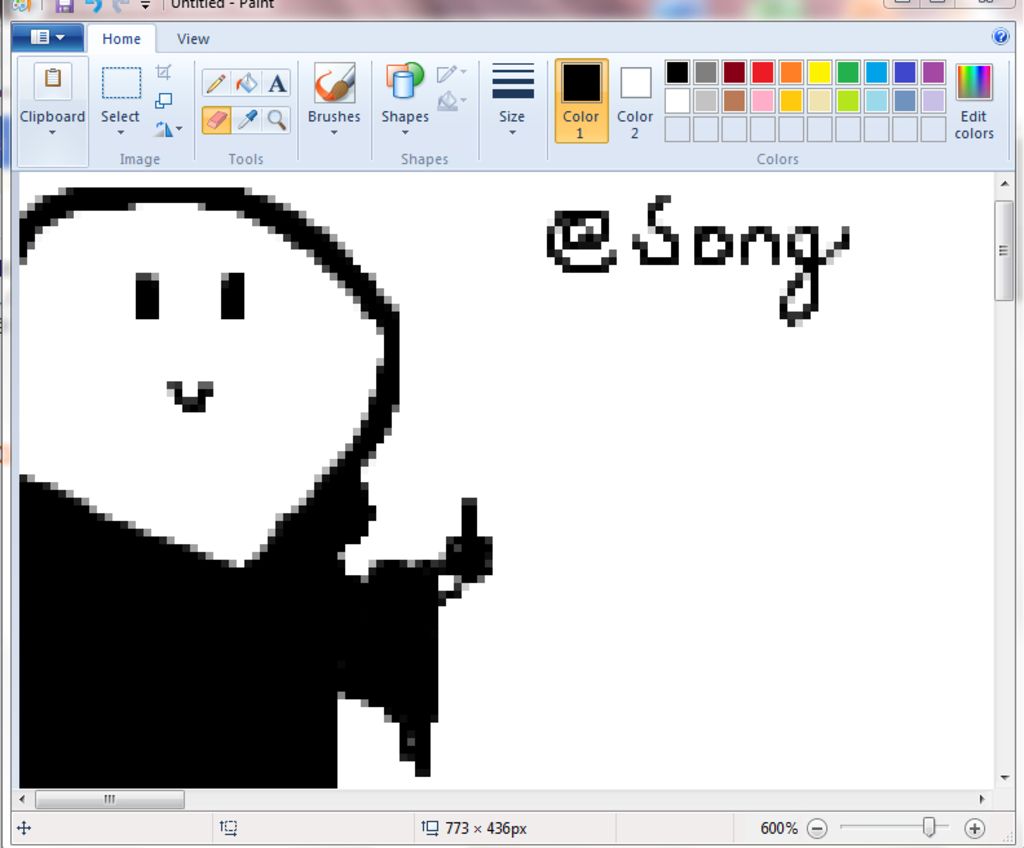Pick the light turquoise color swatch
The width and height of the screenshot is (1024, 848).
click(x=876, y=101)
